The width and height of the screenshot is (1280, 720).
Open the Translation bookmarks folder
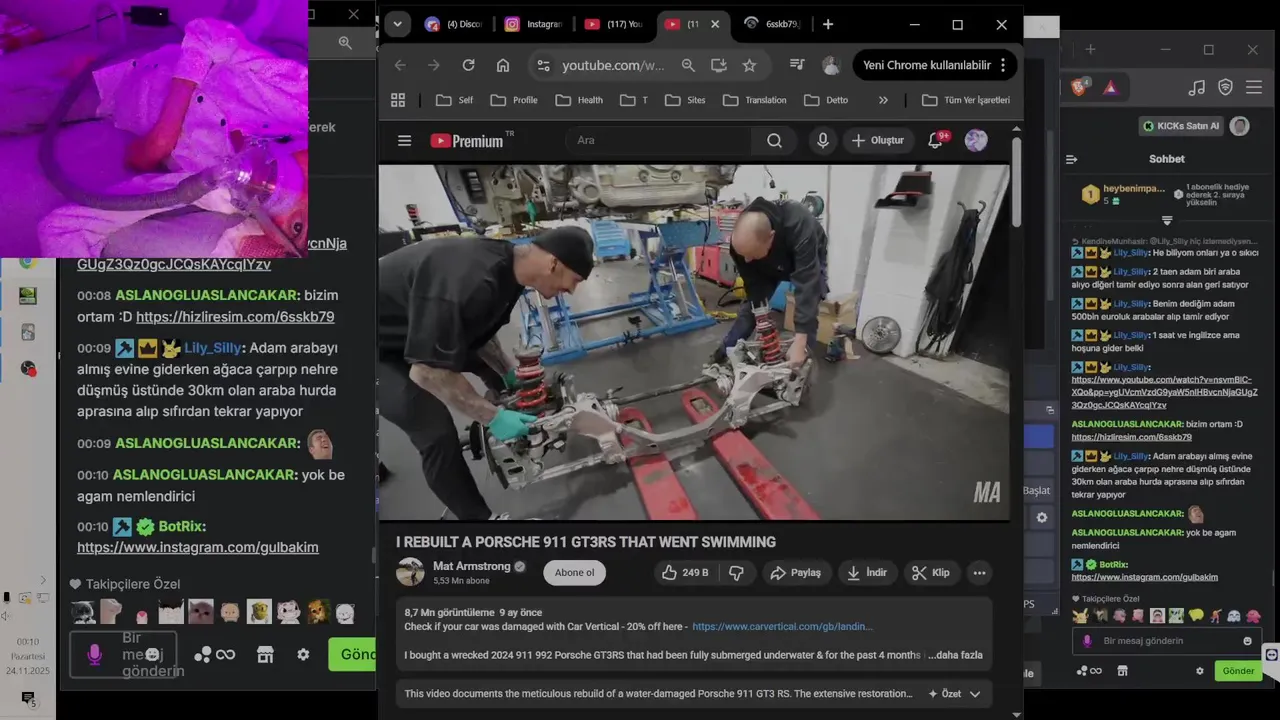point(755,100)
